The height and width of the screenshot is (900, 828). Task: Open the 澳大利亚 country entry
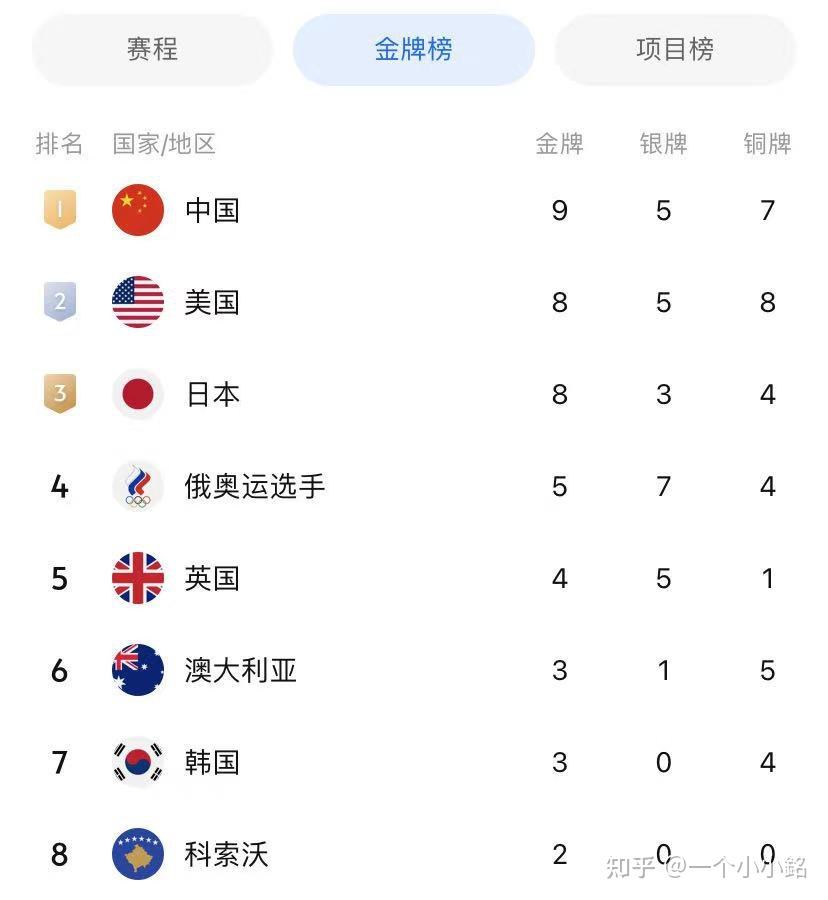click(240, 670)
